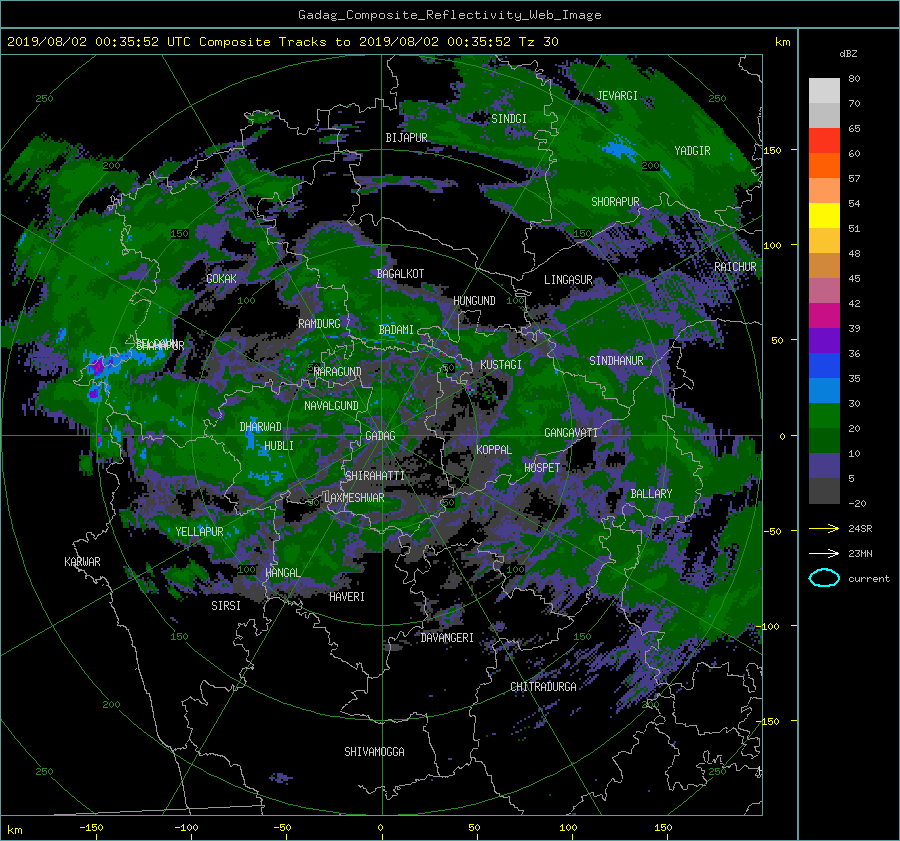Image resolution: width=900 pixels, height=841 pixels.
Task: Click the -20 value in dBZ legend
Action: click(857, 503)
